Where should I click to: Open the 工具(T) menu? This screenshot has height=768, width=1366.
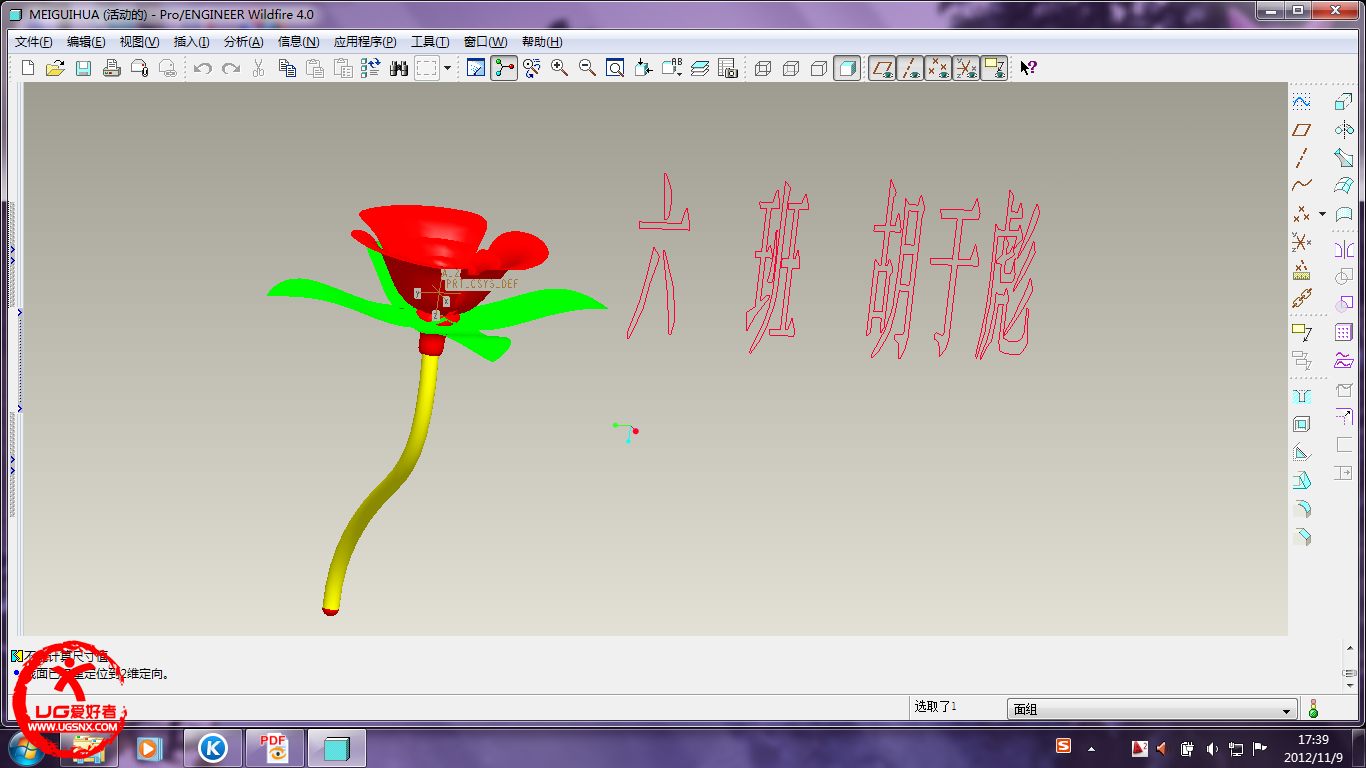click(x=430, y=42)
